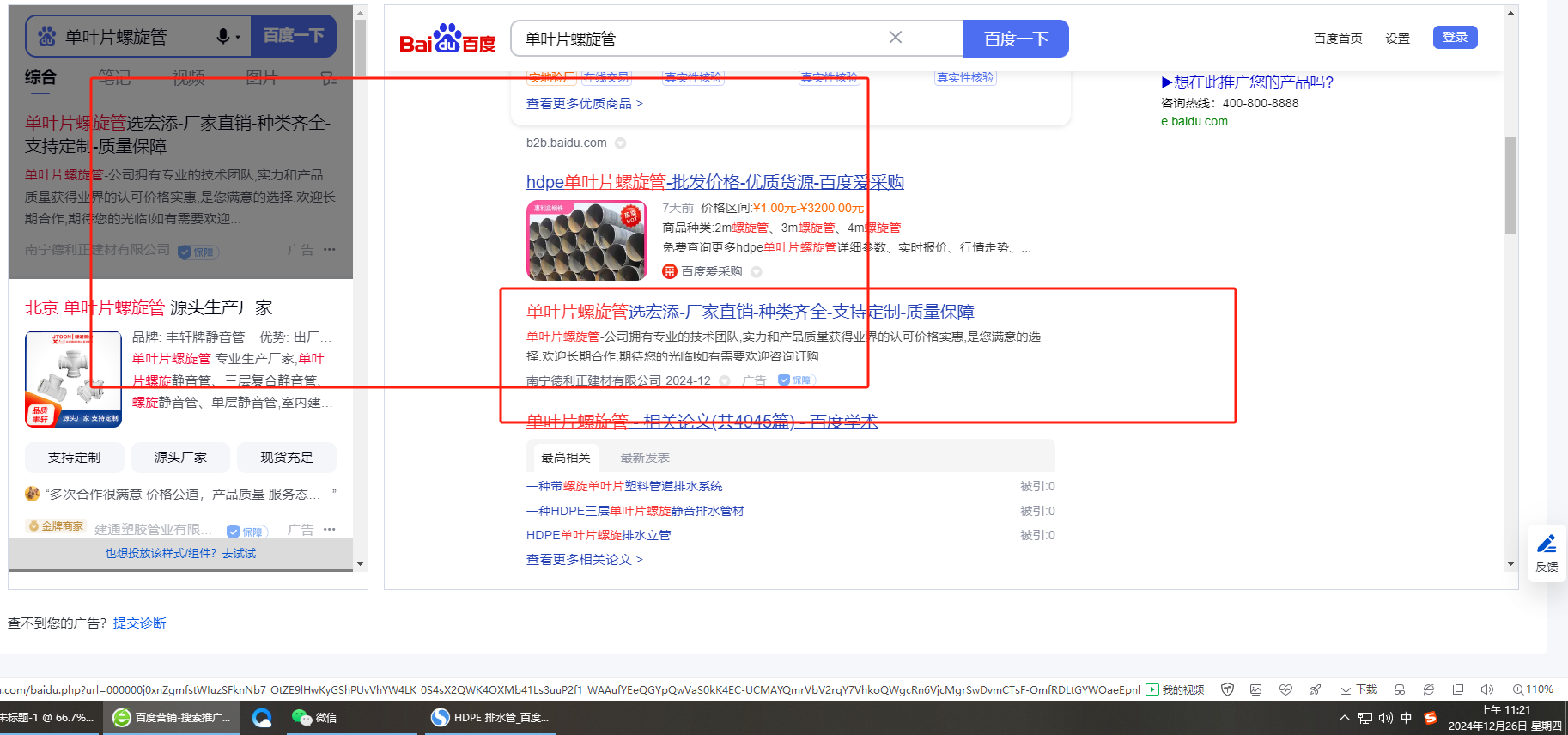
Task: Click the 源头厂家 tag button
Action: tap(180, 458)
